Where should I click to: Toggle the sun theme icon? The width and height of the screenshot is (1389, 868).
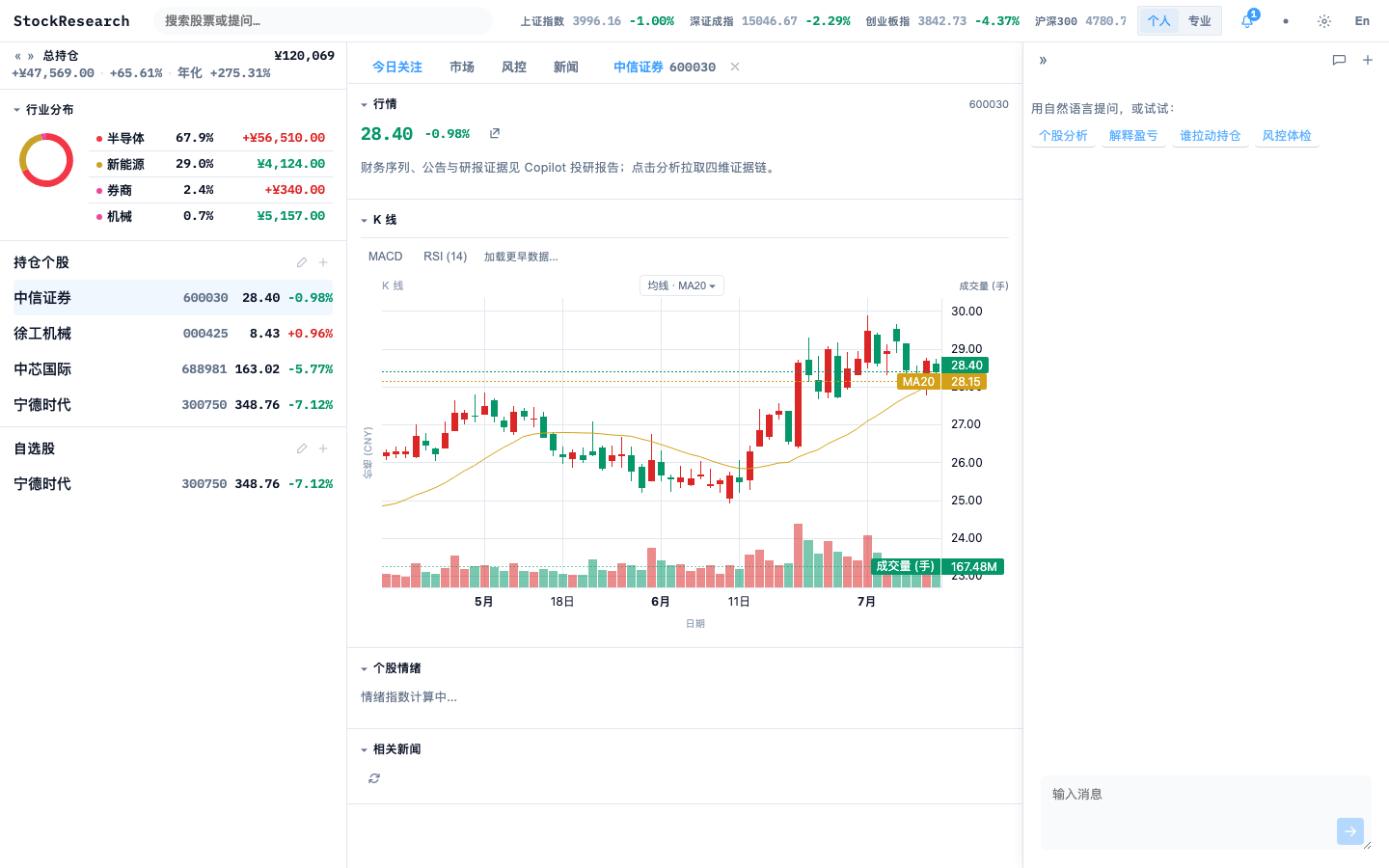coord(1324,21)
